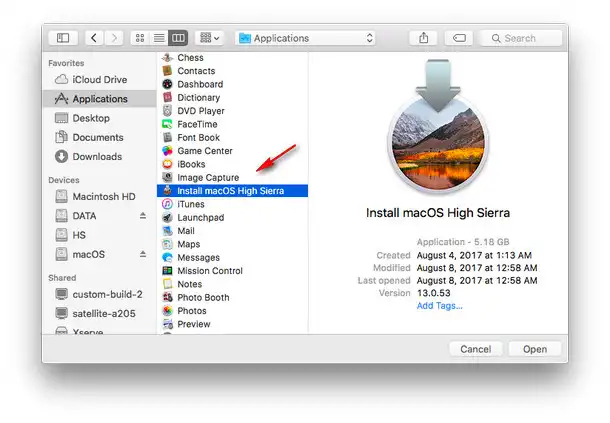Open the item arrangement dropdown
The width and height of the screenshot is (610, 423).
click(x=209, y=38)
